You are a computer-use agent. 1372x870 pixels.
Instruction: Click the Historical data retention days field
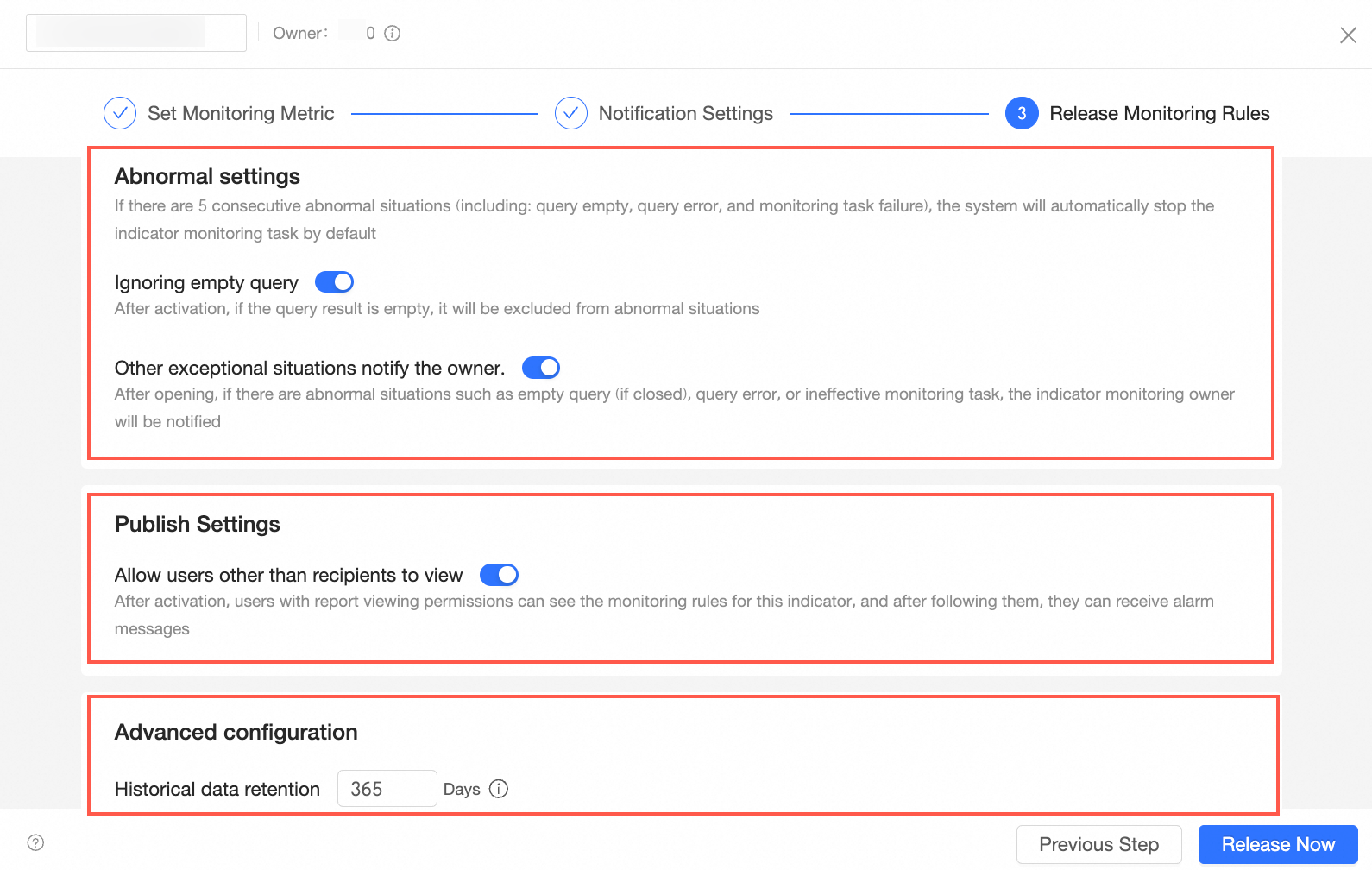tap(387, 789)
